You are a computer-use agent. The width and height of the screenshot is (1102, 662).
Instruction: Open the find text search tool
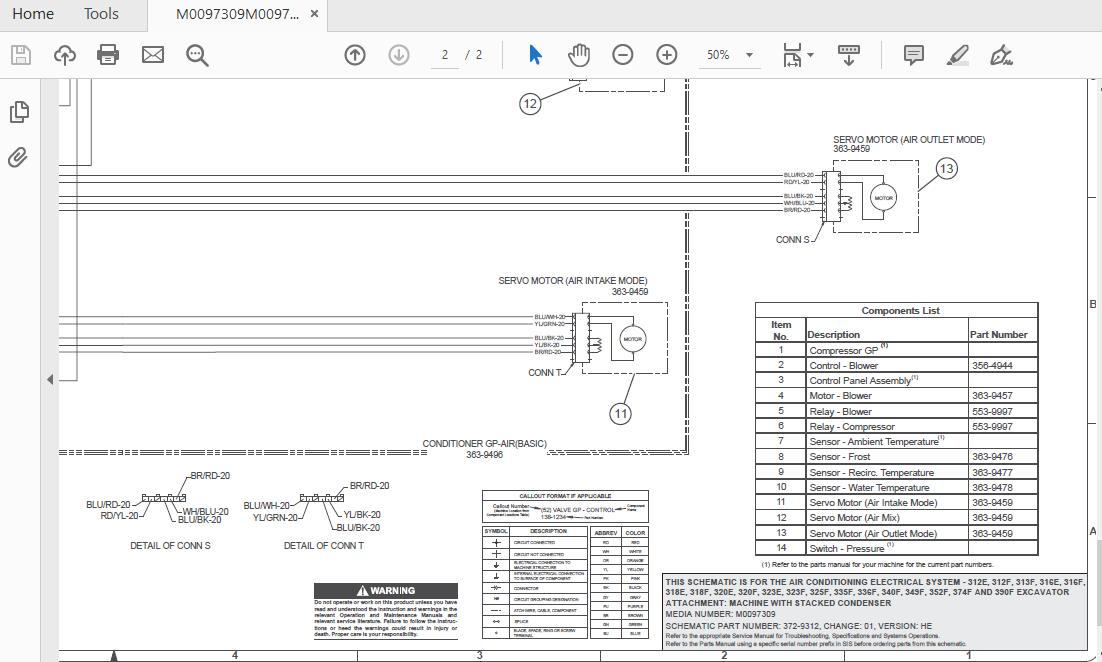pos(197,55)
